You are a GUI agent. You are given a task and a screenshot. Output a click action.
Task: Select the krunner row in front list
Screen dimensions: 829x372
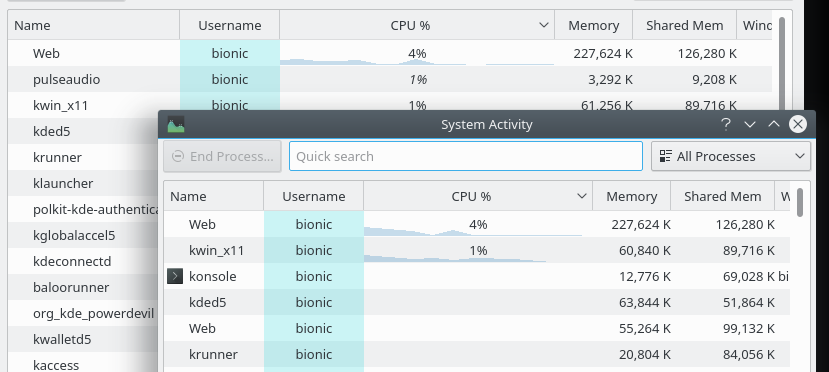[x=477, y=355]
